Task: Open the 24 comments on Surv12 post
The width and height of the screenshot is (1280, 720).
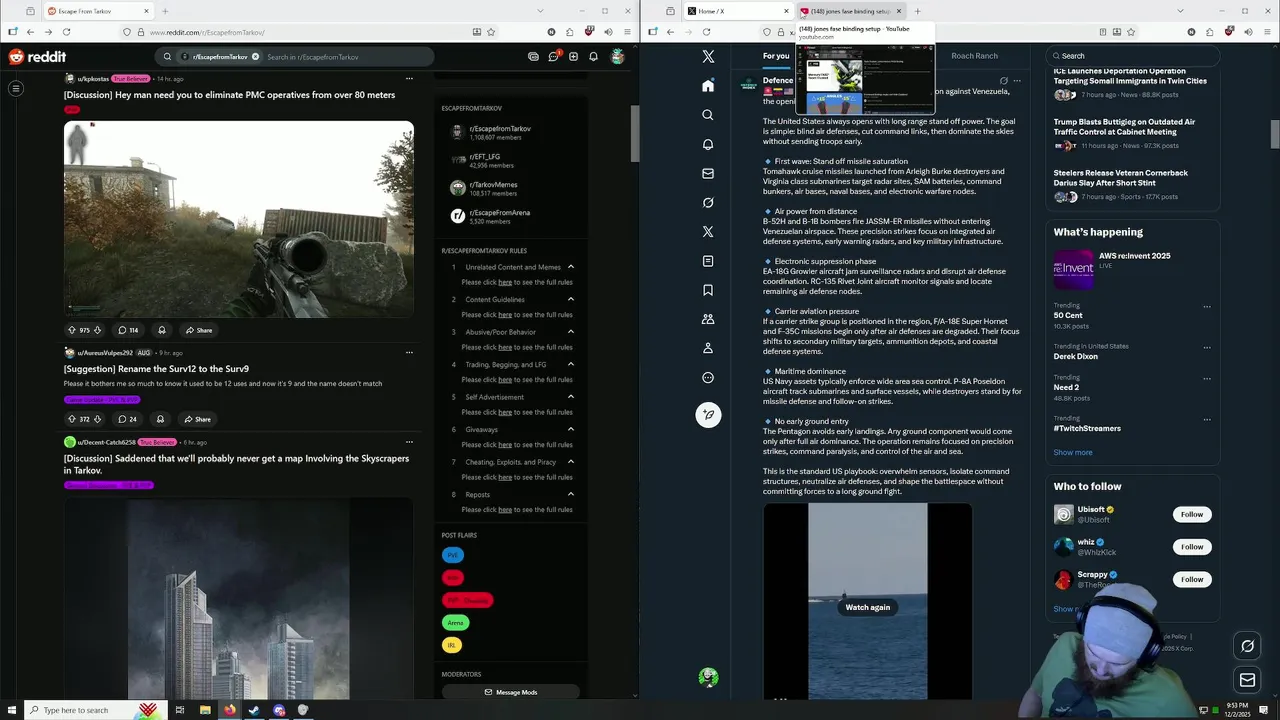Action: pos(127,419)
